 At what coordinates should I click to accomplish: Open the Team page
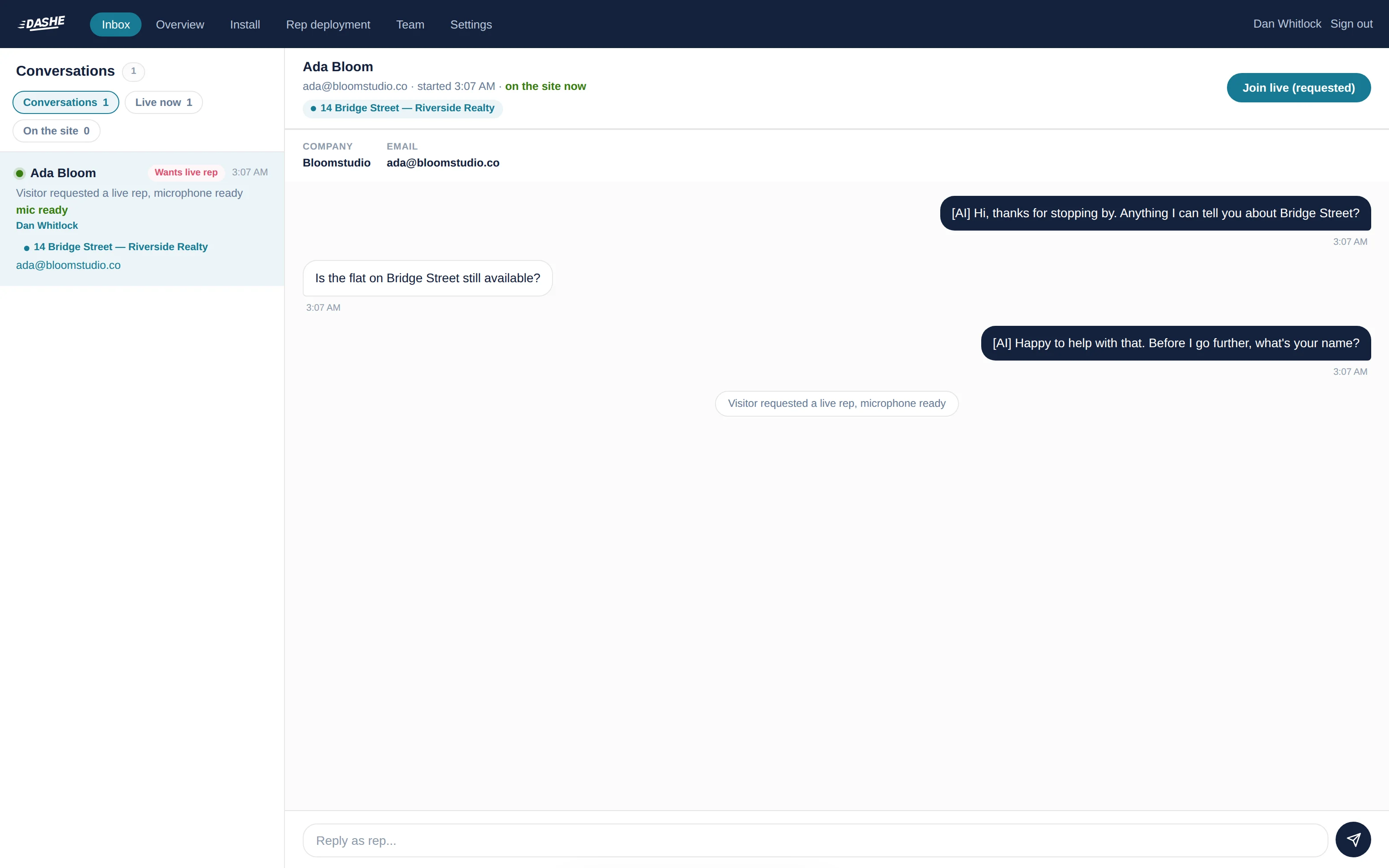[410, 24]
